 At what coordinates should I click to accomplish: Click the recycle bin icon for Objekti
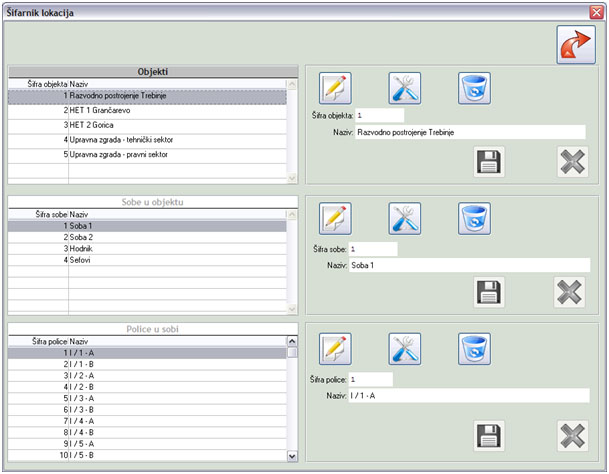point(474,88)
